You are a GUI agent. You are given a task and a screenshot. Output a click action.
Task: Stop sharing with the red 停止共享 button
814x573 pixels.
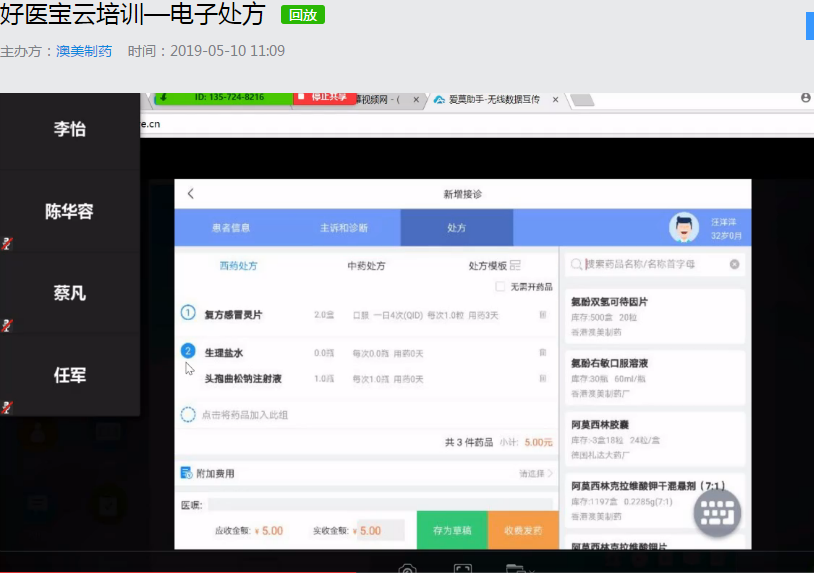coord(325,98)
